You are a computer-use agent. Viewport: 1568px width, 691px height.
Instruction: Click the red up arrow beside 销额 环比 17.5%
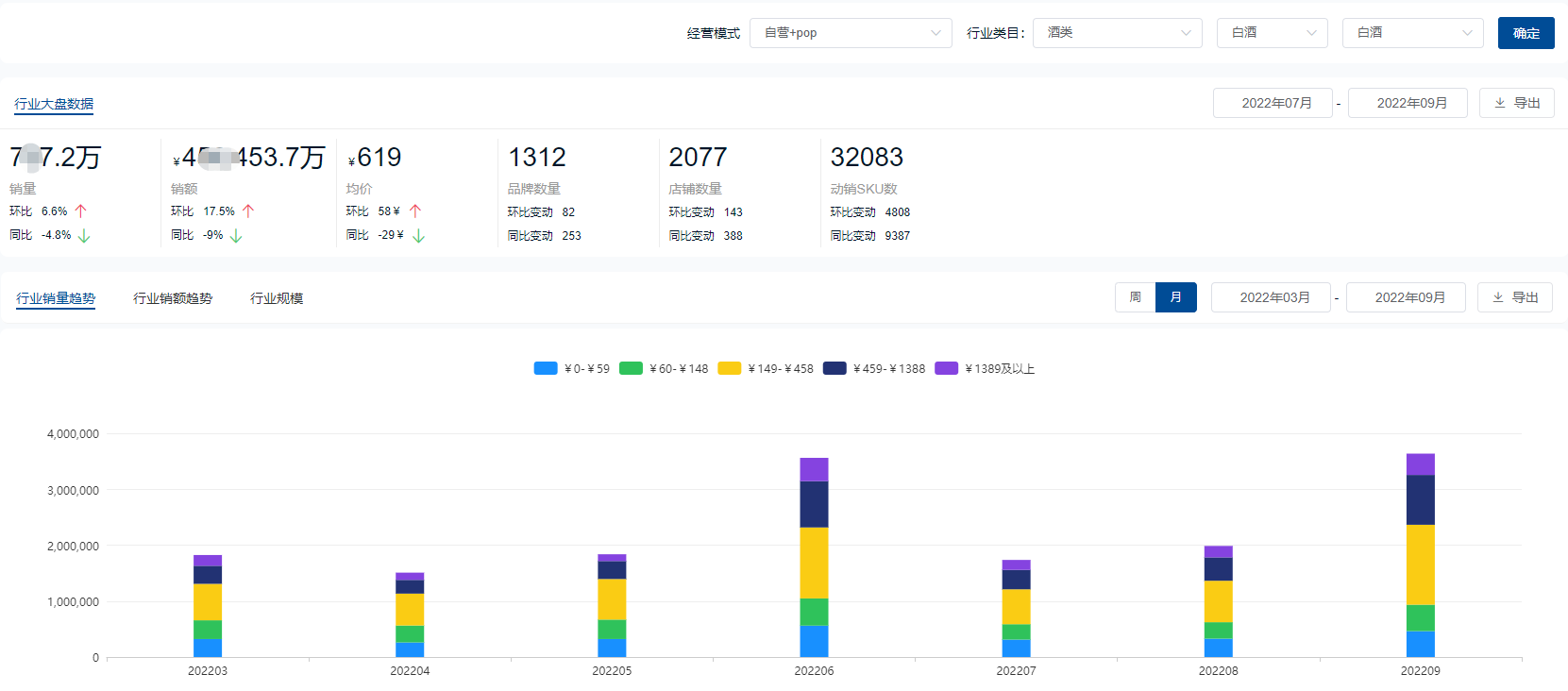pos(248,211)
